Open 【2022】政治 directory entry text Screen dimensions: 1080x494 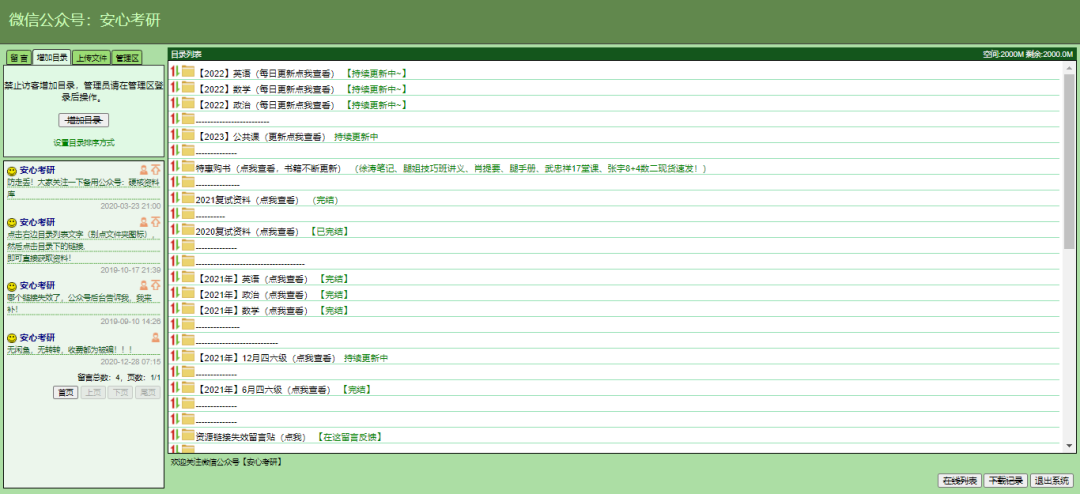tap(265, 105)
